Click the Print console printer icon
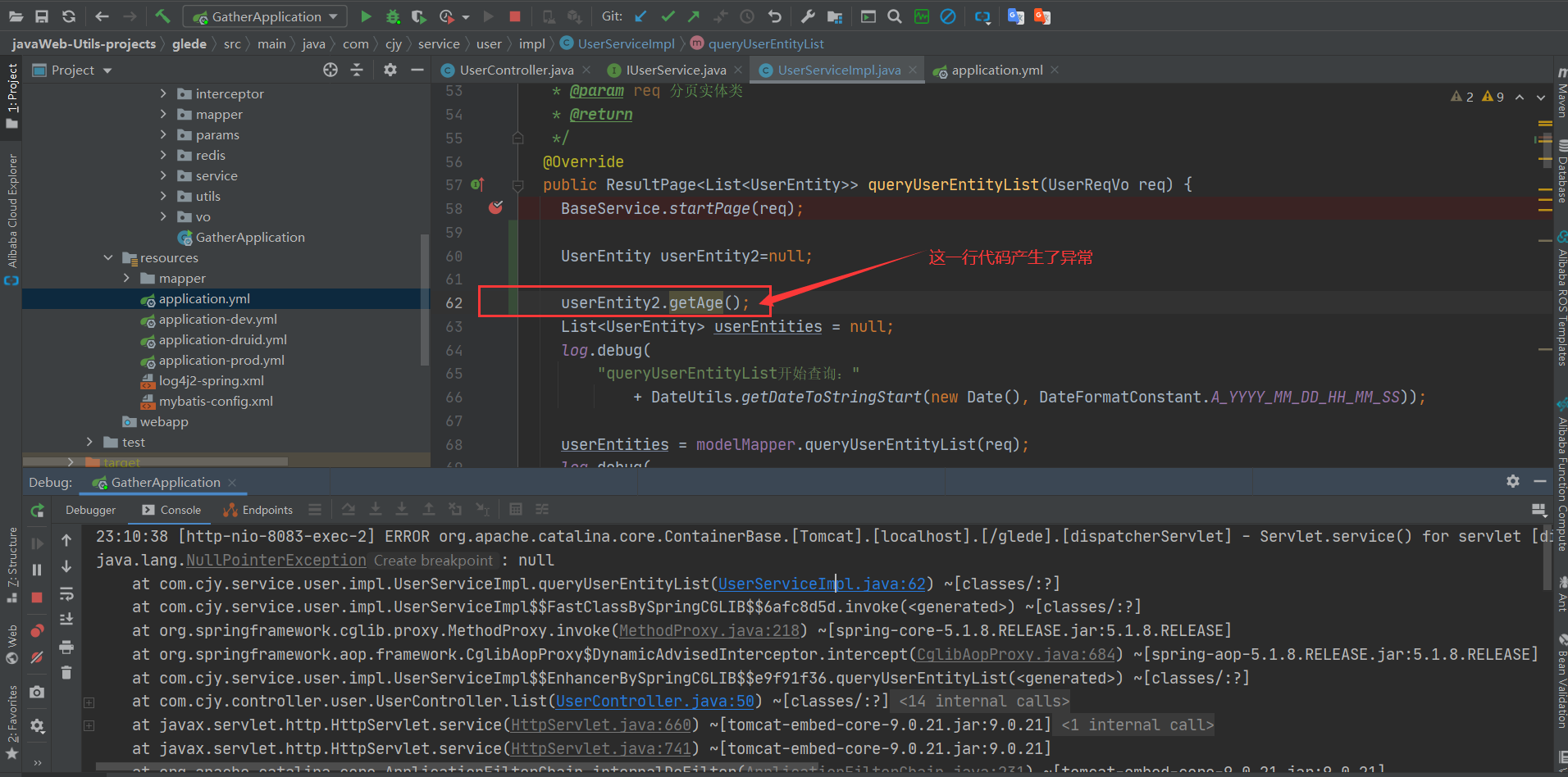The width and height of the screenshot is (1568, 777). [66, 647]
